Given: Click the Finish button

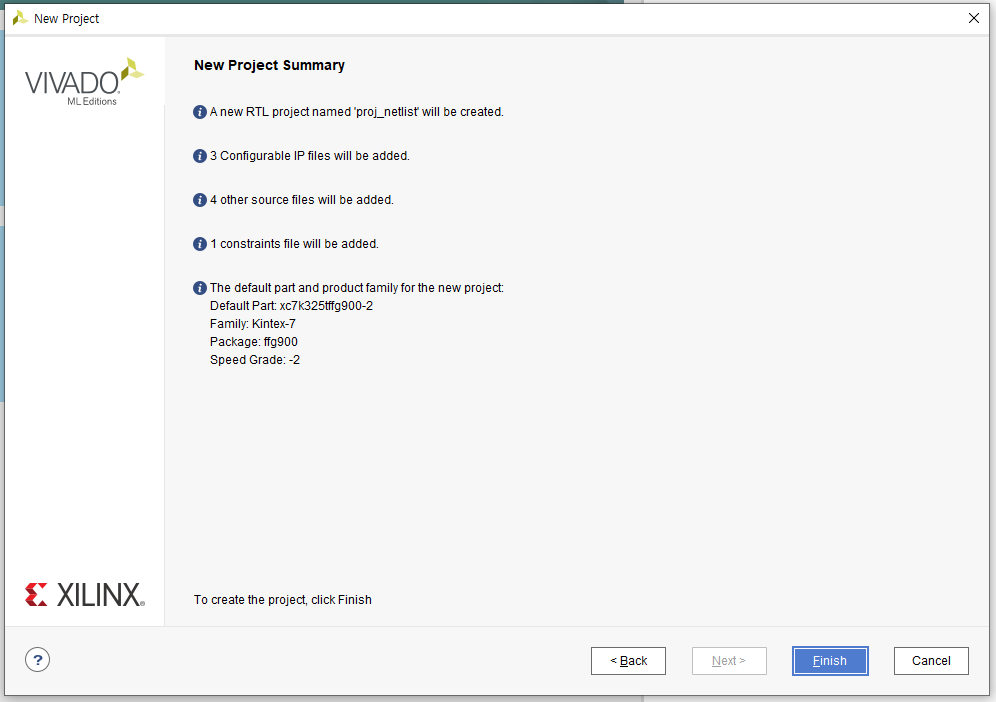Looking at the screenshot, I should coord(830,661).
